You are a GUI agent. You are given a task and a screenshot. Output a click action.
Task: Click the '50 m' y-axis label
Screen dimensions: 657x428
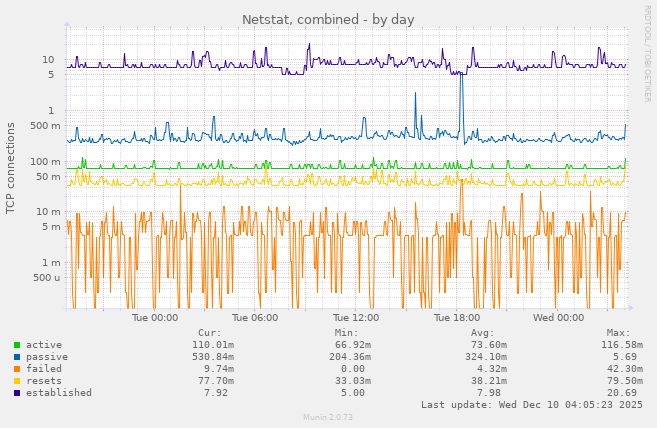click(48, 177)
